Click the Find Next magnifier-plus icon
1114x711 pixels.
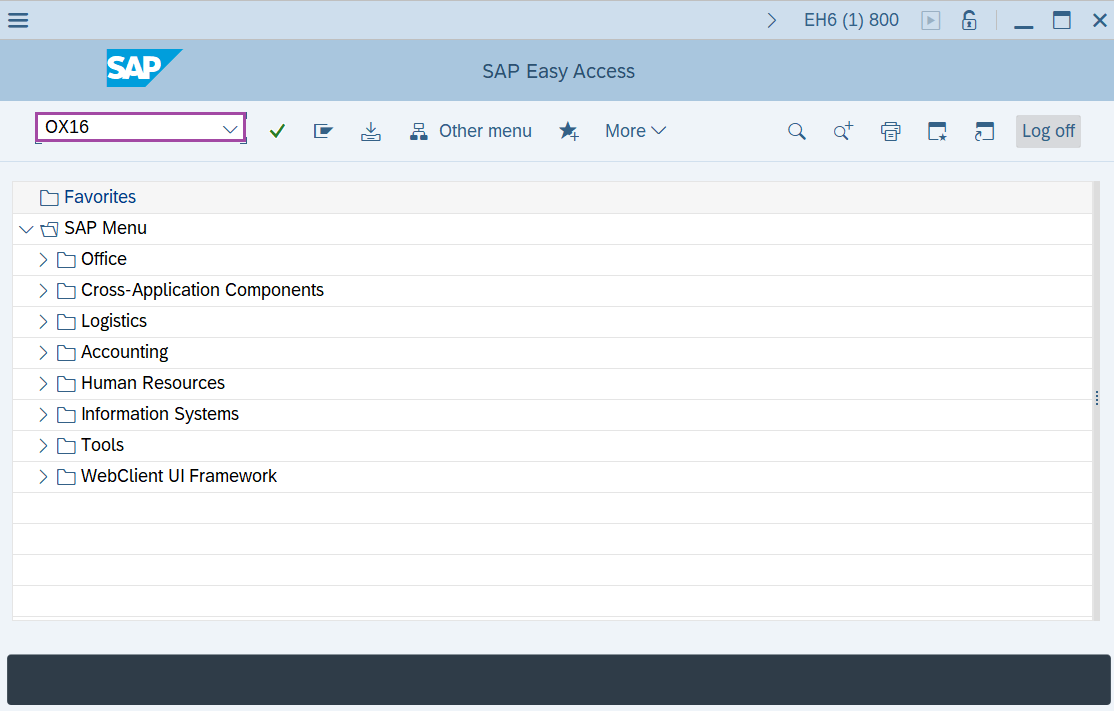tap(842, 130)
